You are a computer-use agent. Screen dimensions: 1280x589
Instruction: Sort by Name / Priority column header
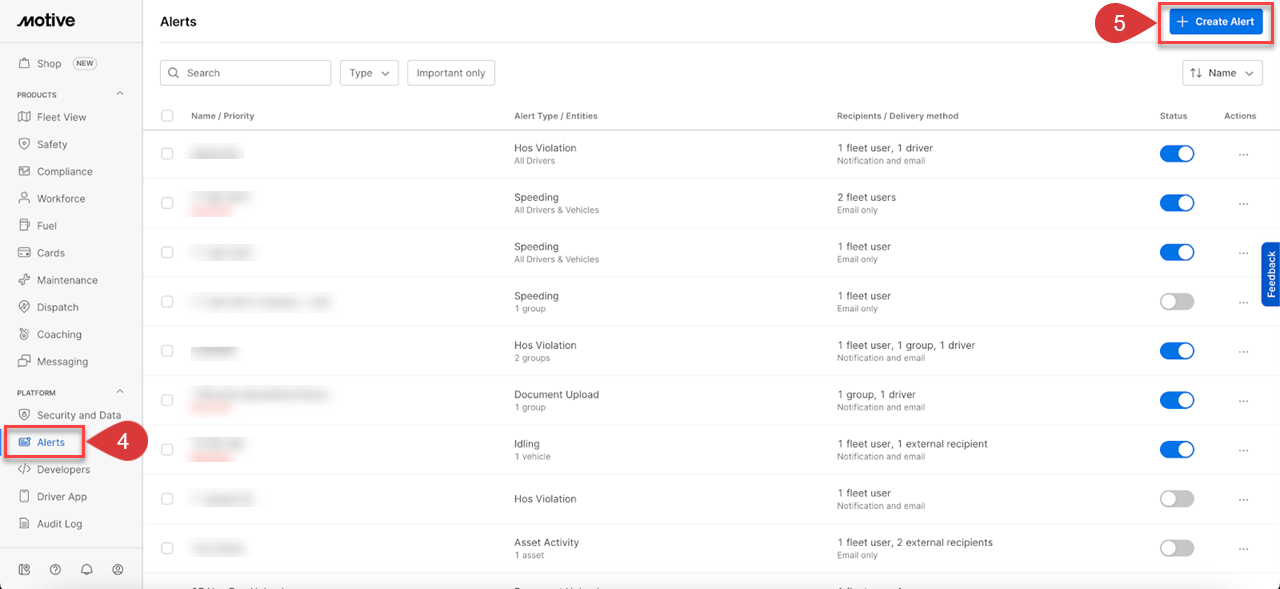223,116
